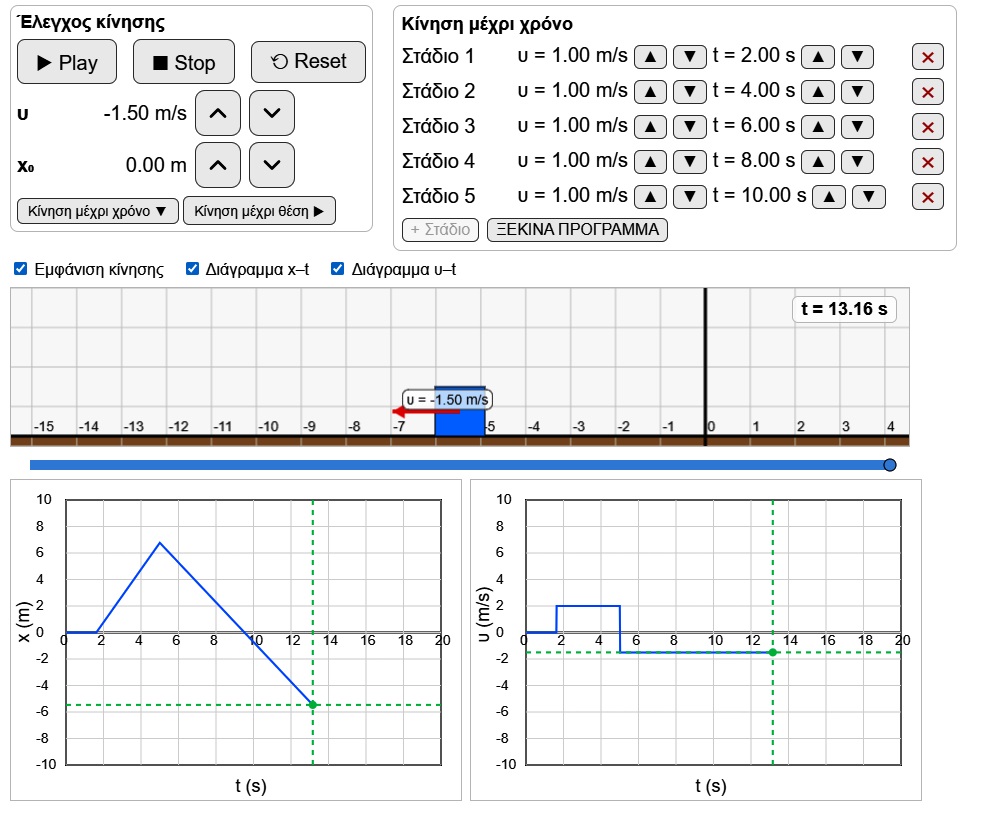Click the blue timeline slider handle
982x817 pixels.
pyautogui.click(x=889, y=465)
